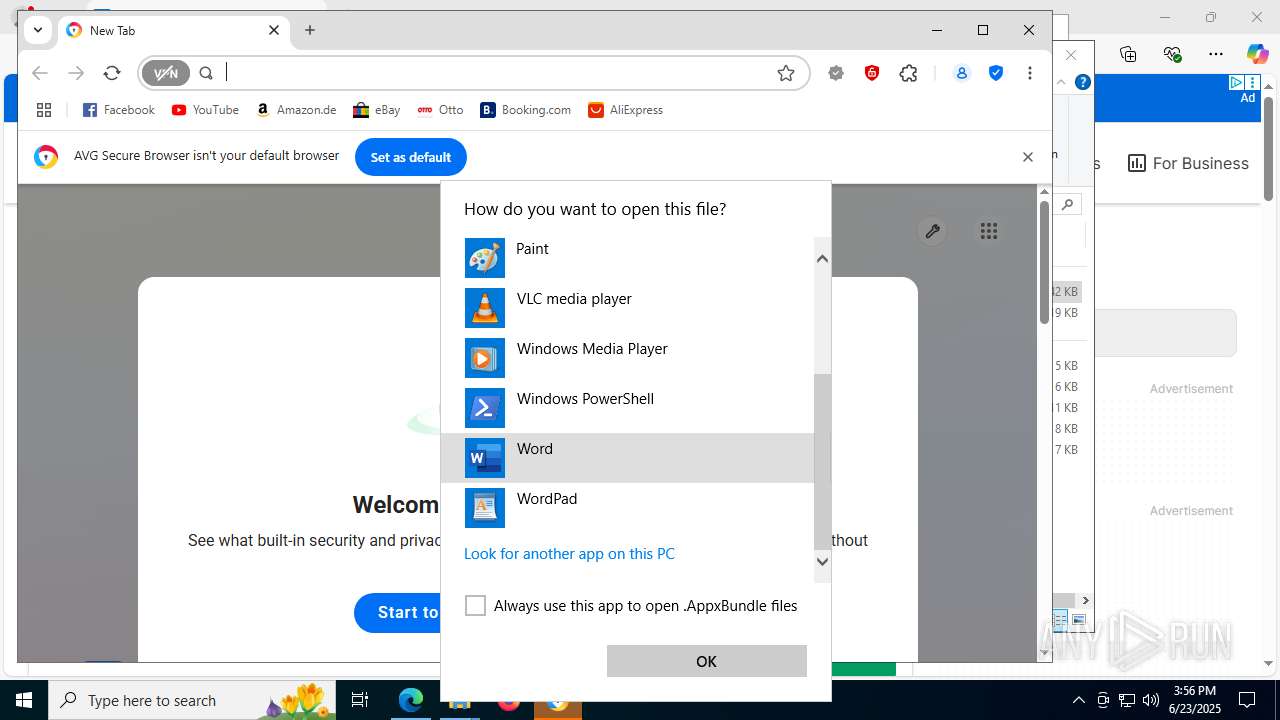The image size is (1280, 720).
Task: Choose the VLC media player cone icon
Action: tap(485, 308)
